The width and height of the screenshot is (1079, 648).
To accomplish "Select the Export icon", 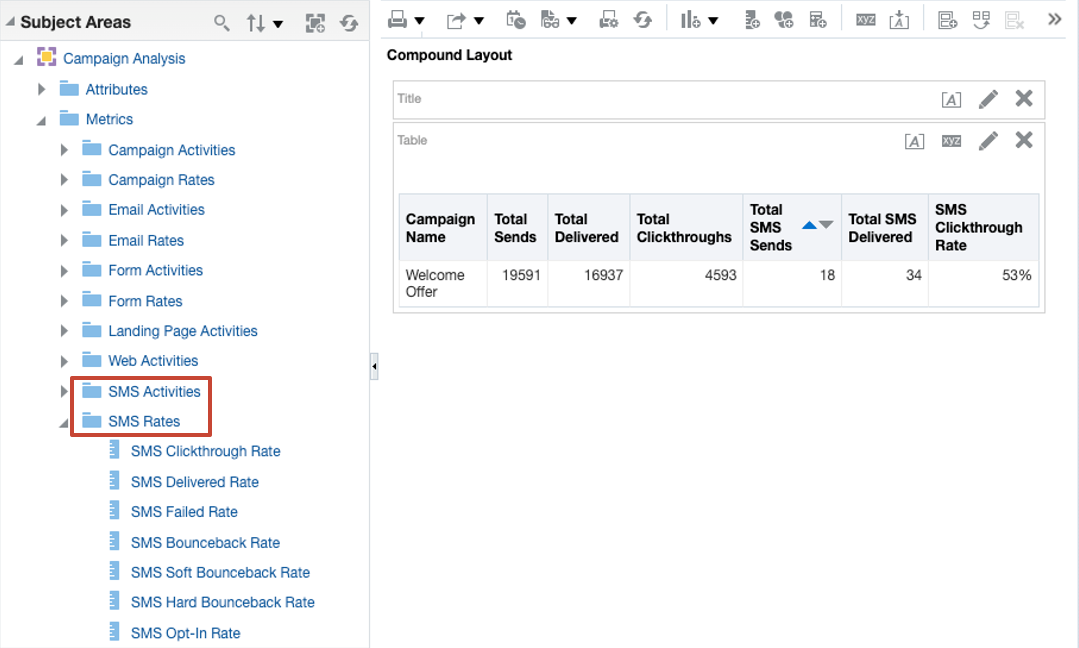I will (453, 19).
